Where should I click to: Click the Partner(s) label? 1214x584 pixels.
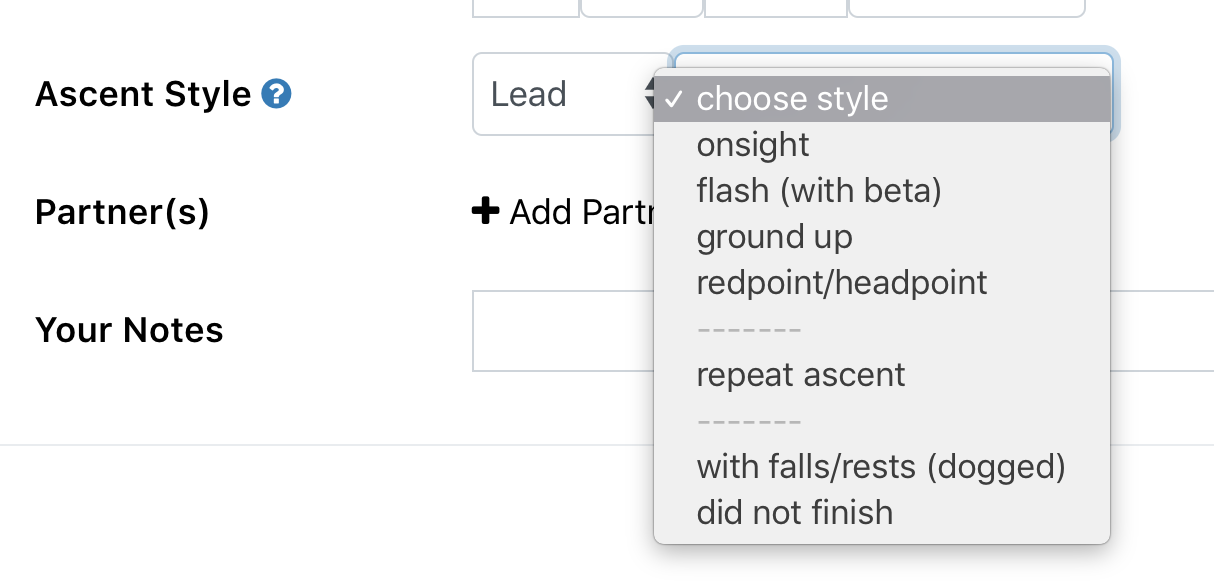click(x=121, y=211)
